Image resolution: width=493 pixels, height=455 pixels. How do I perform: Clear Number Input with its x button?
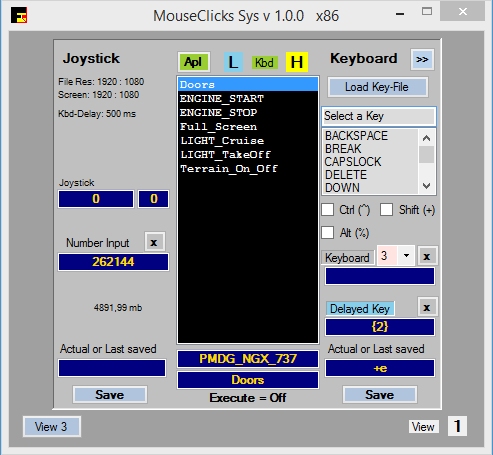tap(154, 242)
